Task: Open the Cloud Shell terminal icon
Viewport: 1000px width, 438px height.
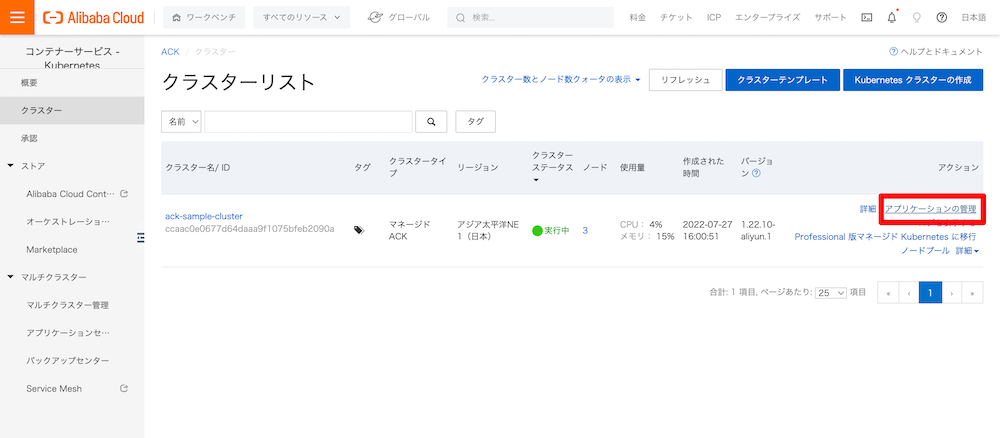Action: tap(865, 17)
